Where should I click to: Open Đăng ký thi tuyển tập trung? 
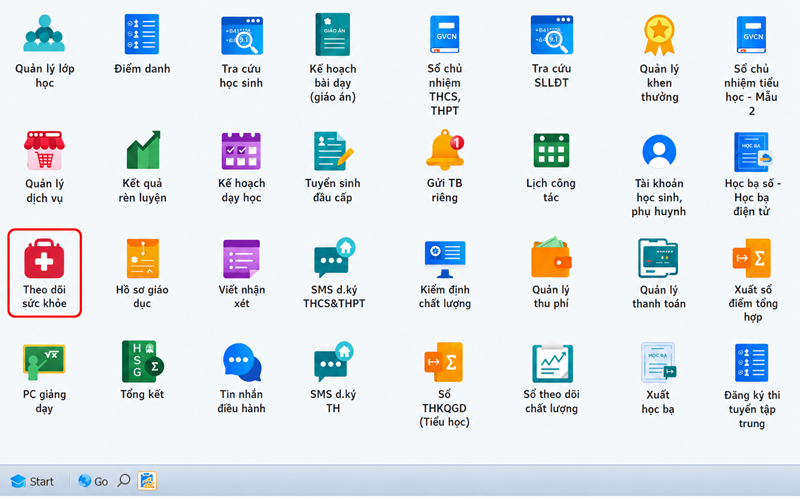[x=752, y=363]
